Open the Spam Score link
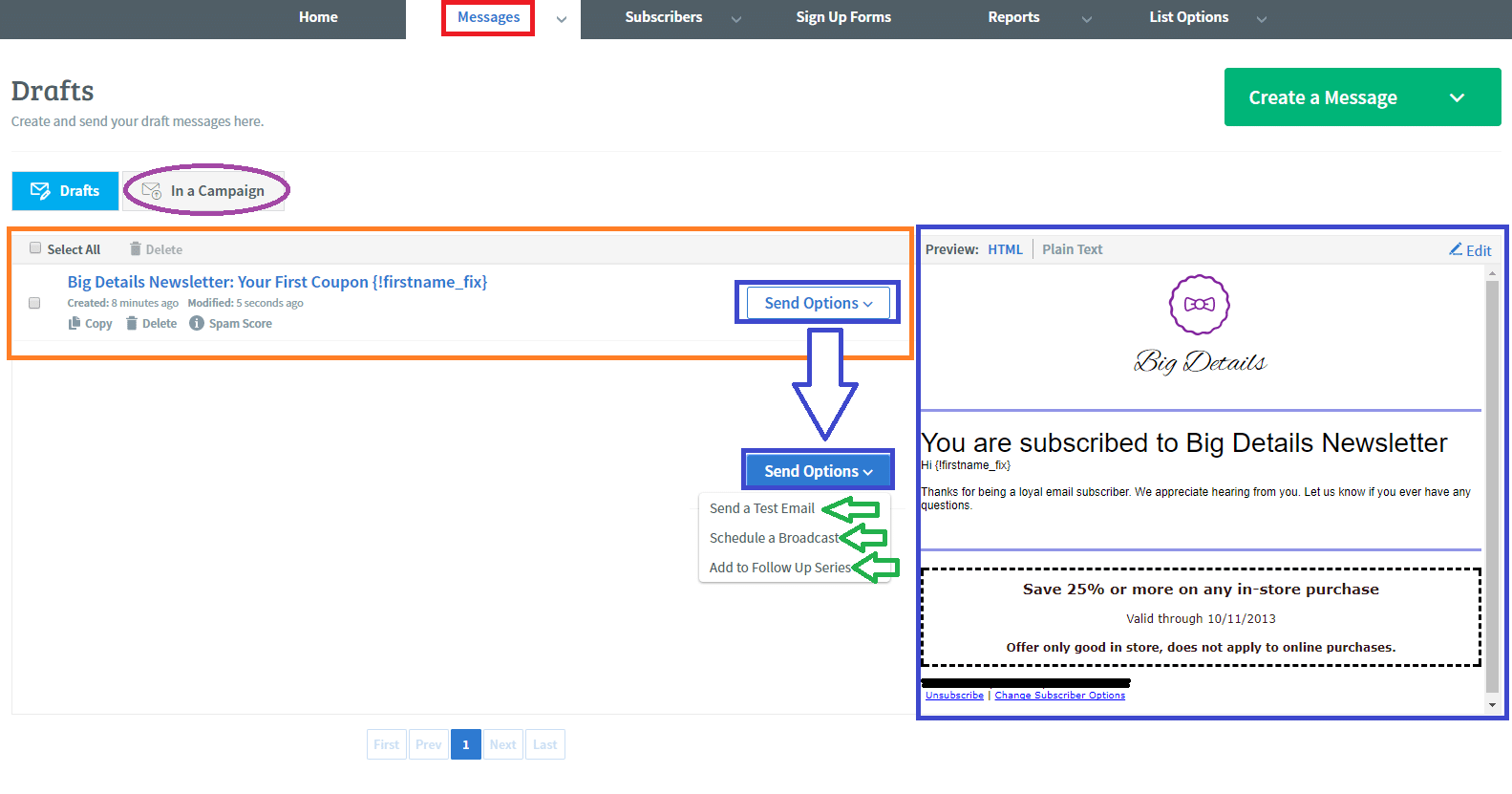 (x=241, y=324)
